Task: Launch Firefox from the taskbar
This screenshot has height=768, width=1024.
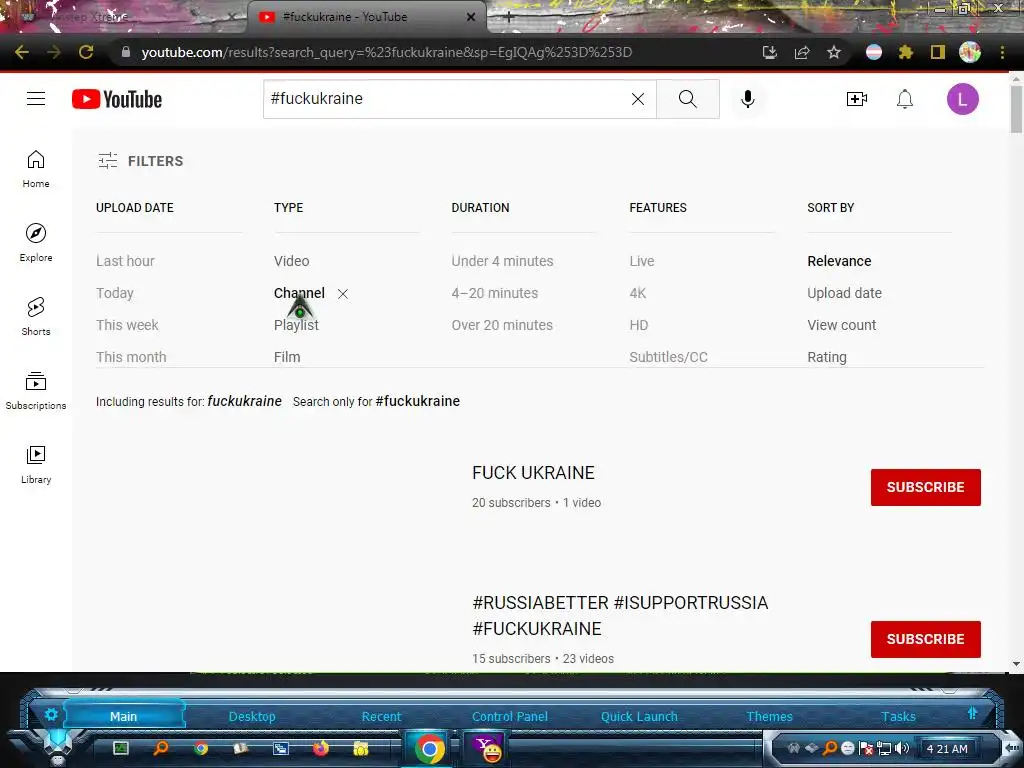Action: [x=321, y=748]
